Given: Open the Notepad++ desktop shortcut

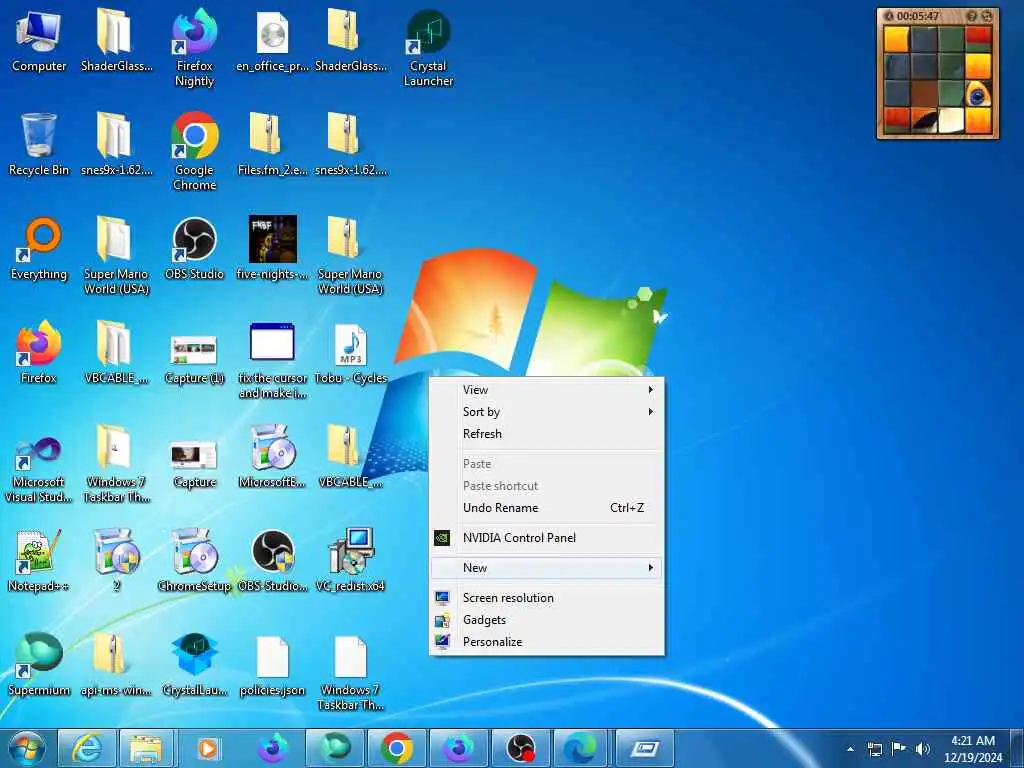Looking at the screenshot, I should pyautogui.click(x=39, y=560).
